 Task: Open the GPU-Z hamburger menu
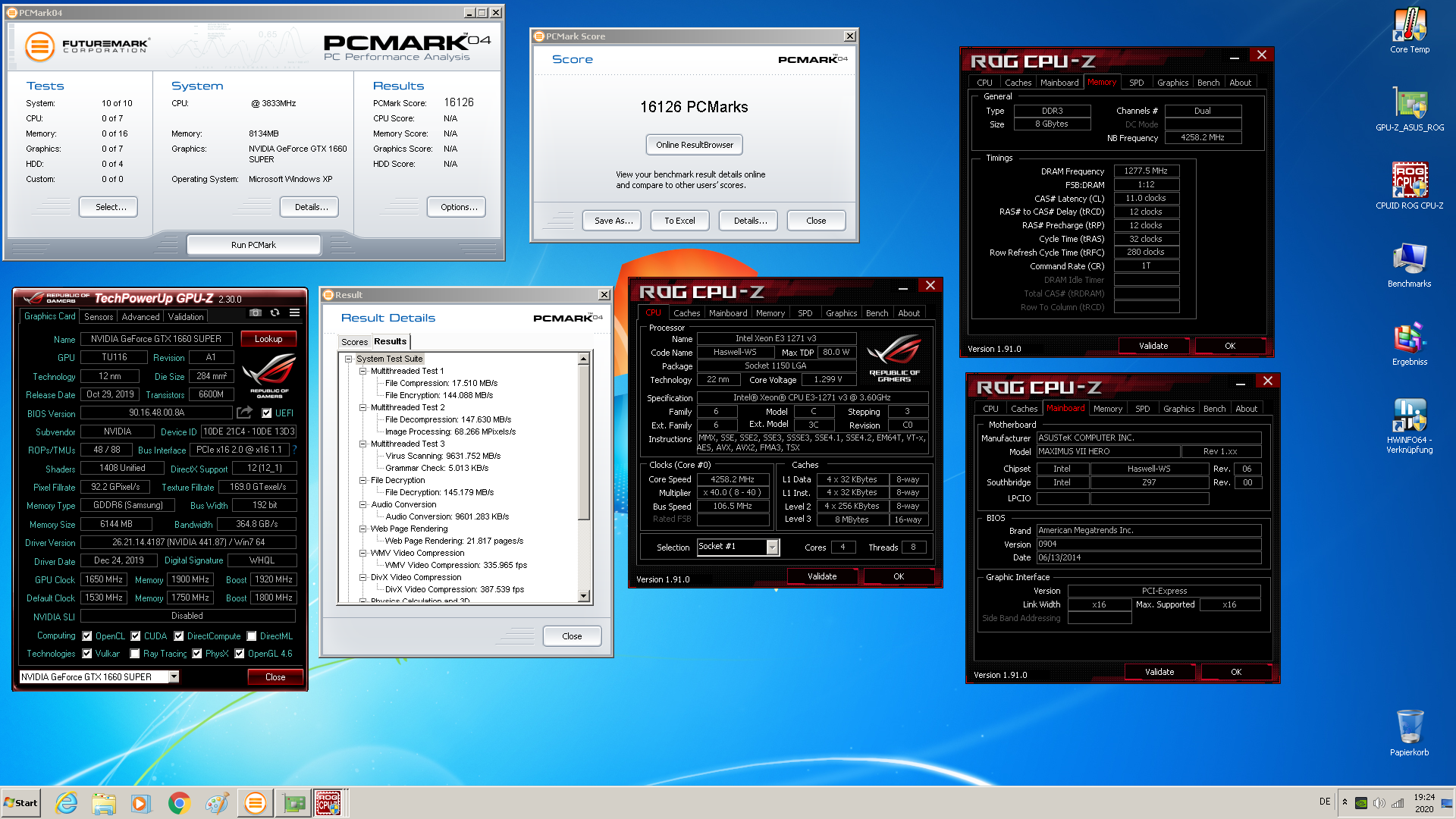tap(294, 312)
